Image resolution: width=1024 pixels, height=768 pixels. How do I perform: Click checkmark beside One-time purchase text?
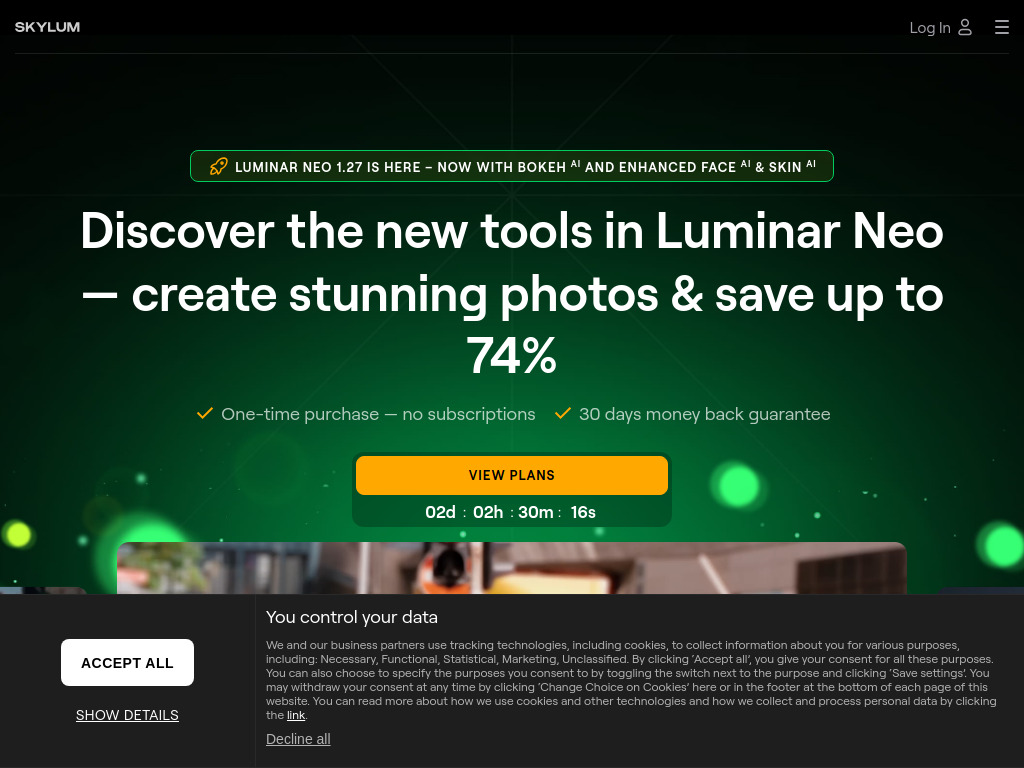pos(205,413)
